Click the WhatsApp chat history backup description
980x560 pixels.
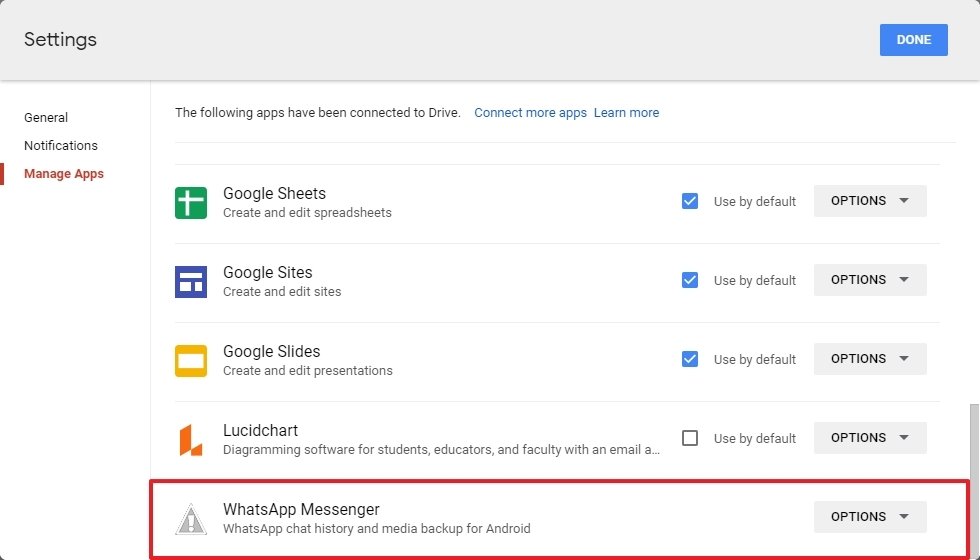pos(377,529)
